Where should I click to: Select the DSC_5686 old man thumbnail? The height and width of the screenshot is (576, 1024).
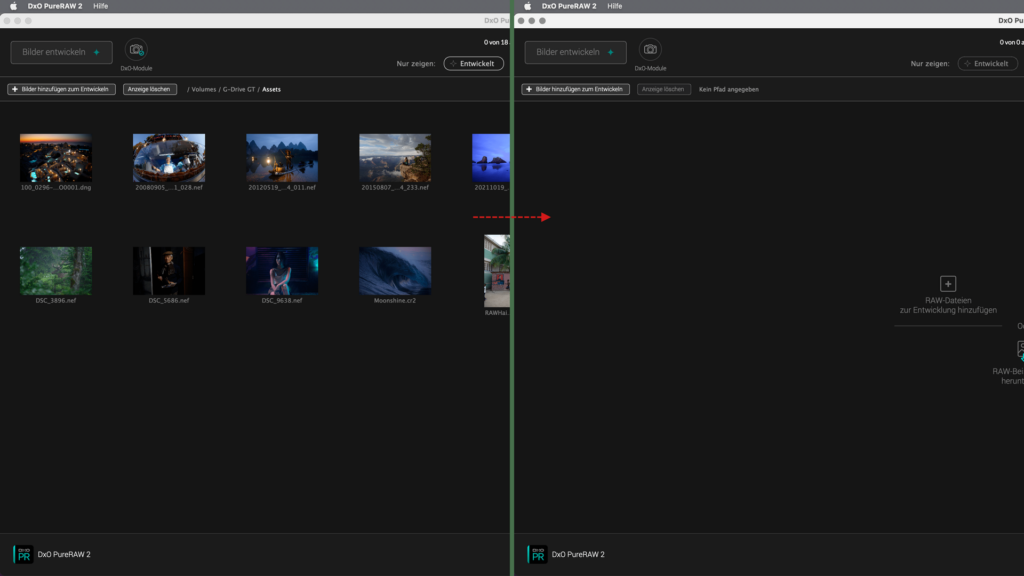pos(168,270)
